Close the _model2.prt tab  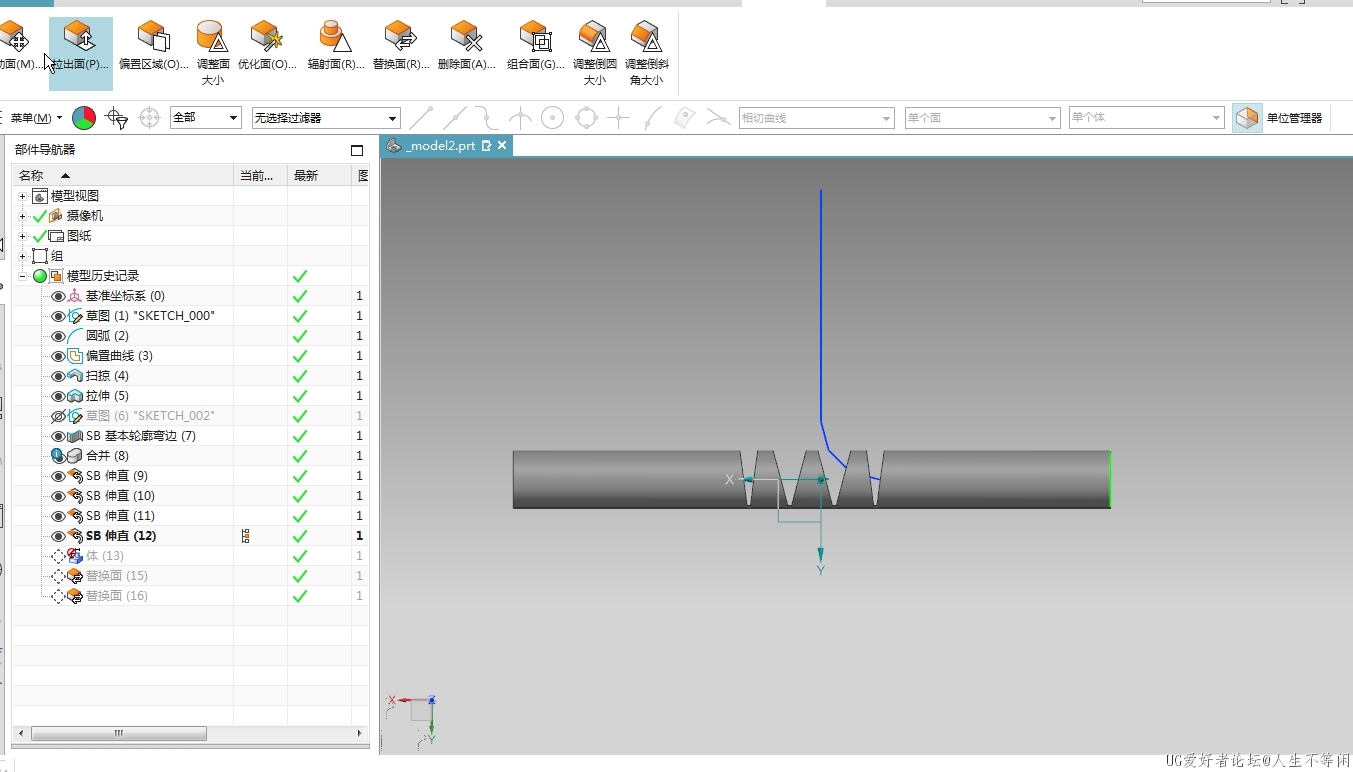click(502, 146)
